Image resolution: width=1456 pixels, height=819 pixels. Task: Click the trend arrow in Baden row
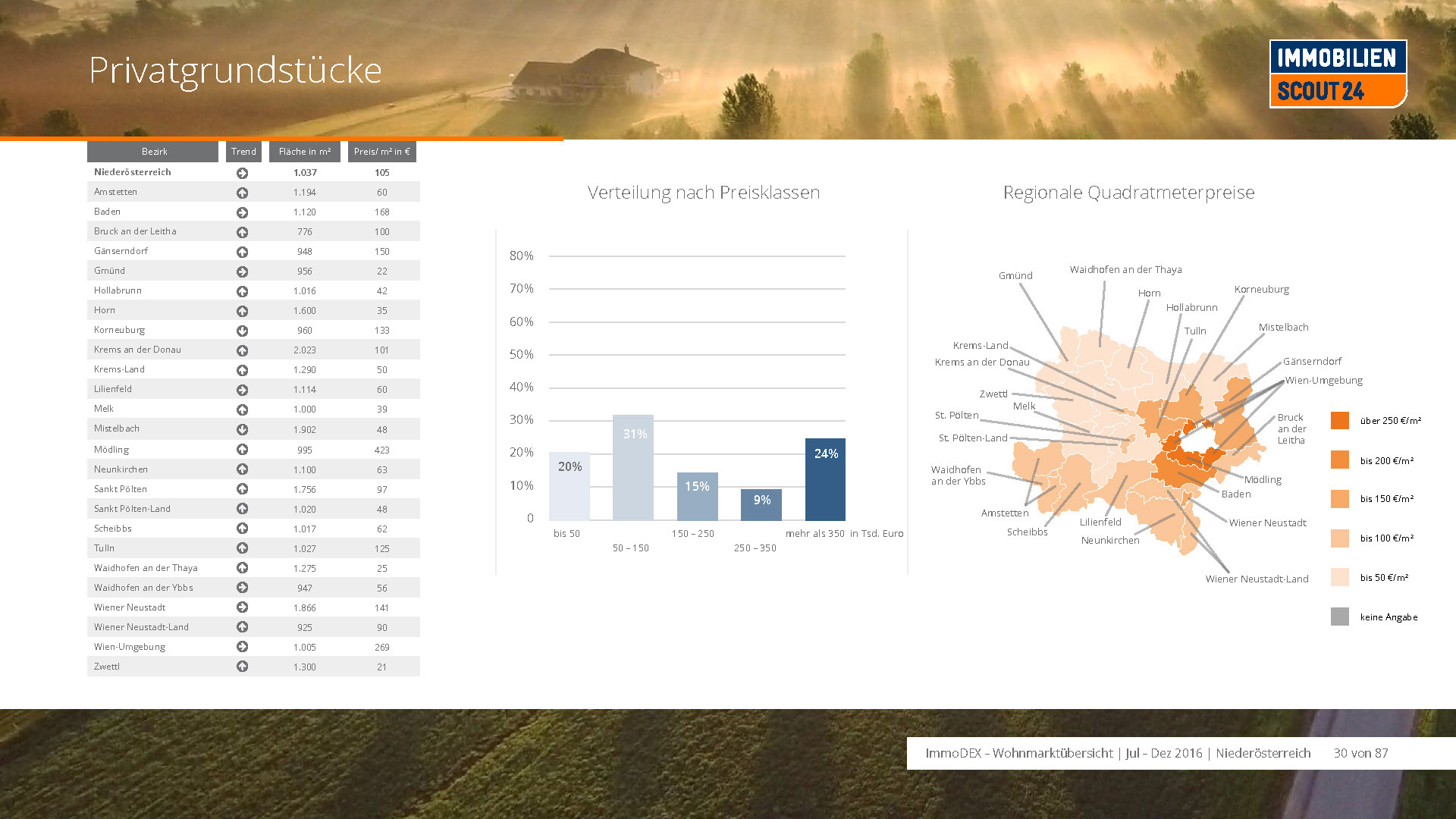(242, 212)
